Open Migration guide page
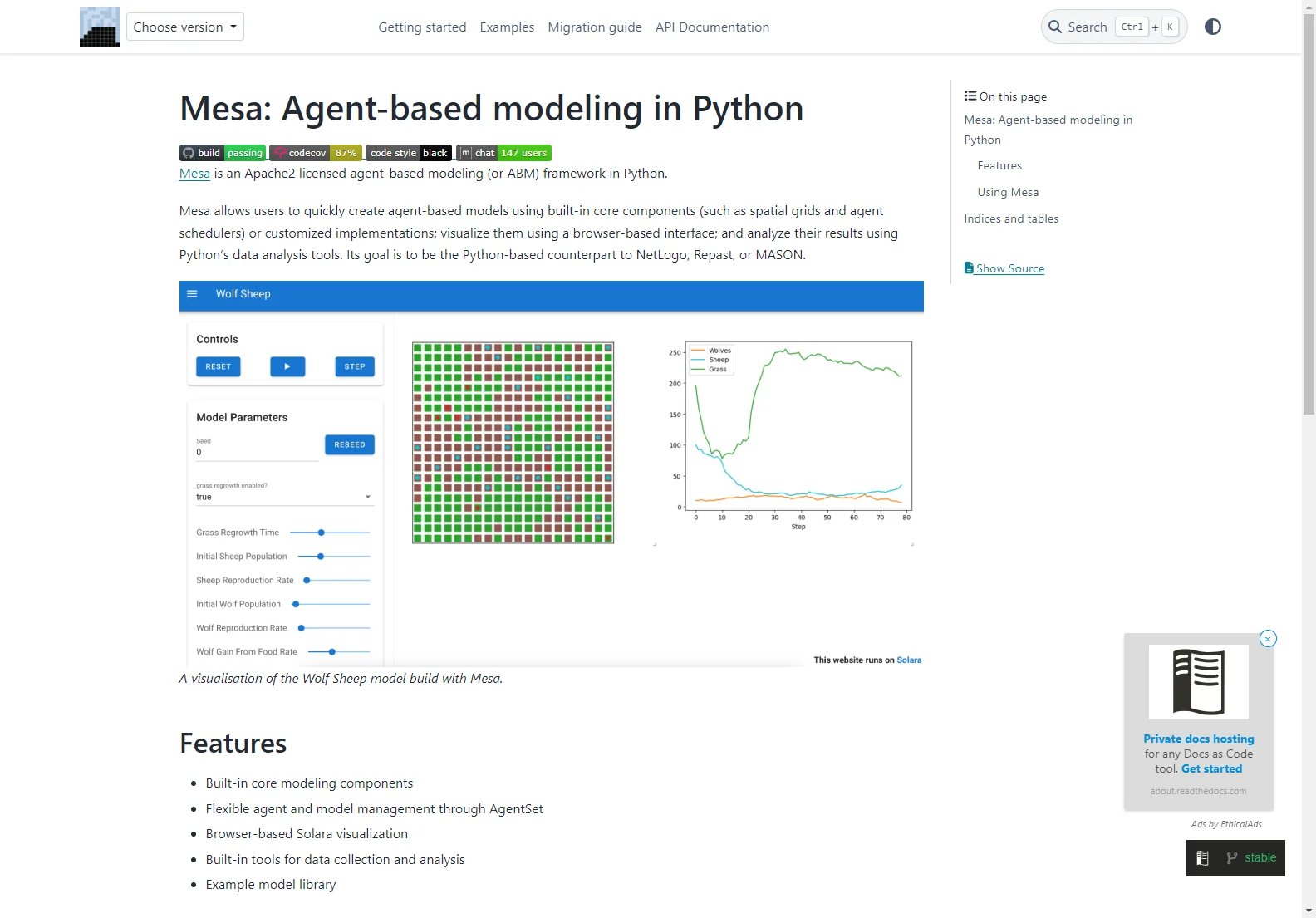 595,27
